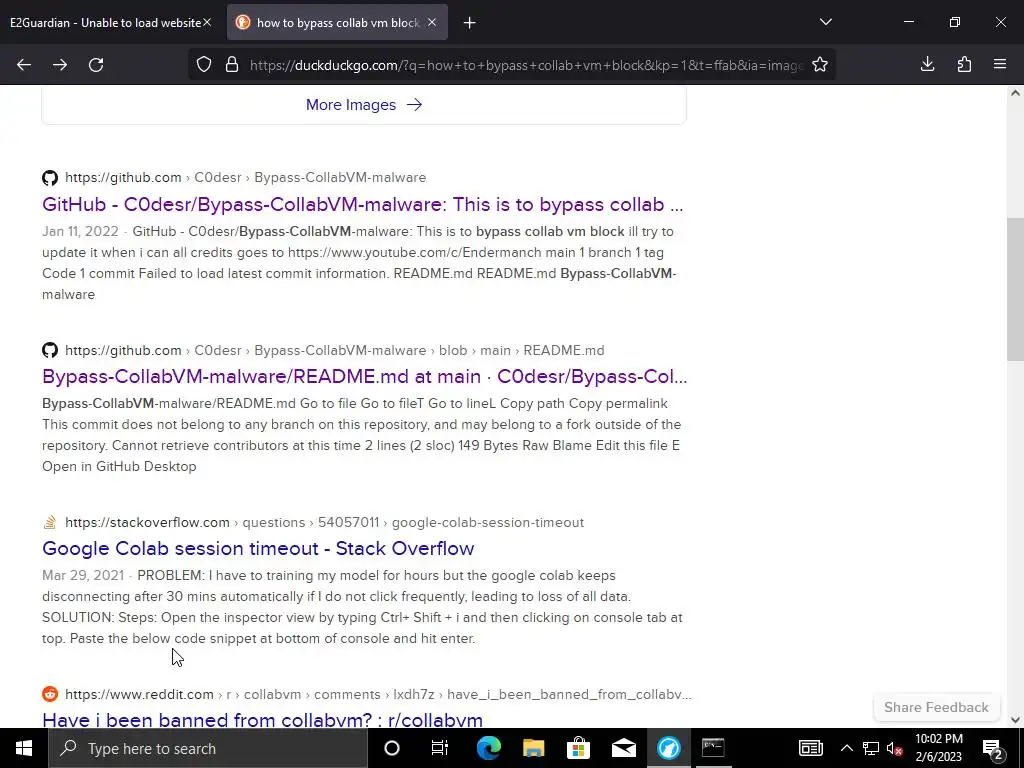The width and height of the screenshot is (1024, 768).
Task: Open the Bypass-CollabVM-malware/README.md at main result
Action: 364,377
